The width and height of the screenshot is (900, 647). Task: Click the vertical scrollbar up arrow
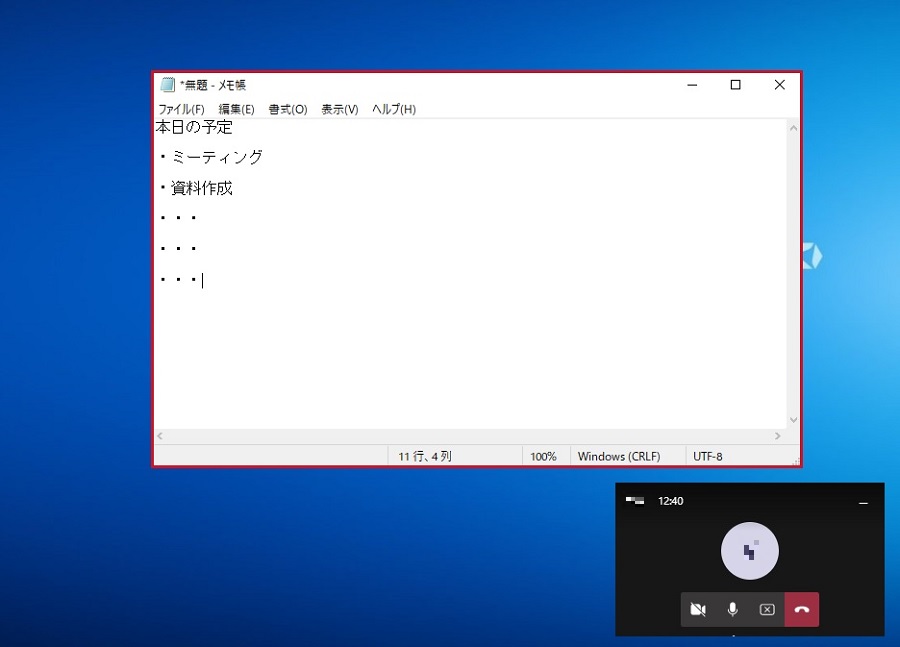pos(793,128)
